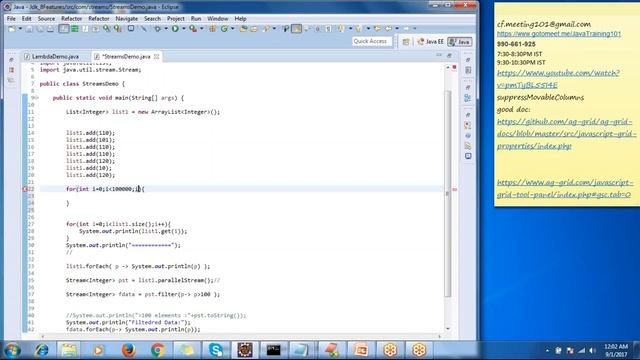Image resolution: width=640 pixels, height=360 pixels.
Task: Open the Run menu
Action: click(x=196, y=19)
